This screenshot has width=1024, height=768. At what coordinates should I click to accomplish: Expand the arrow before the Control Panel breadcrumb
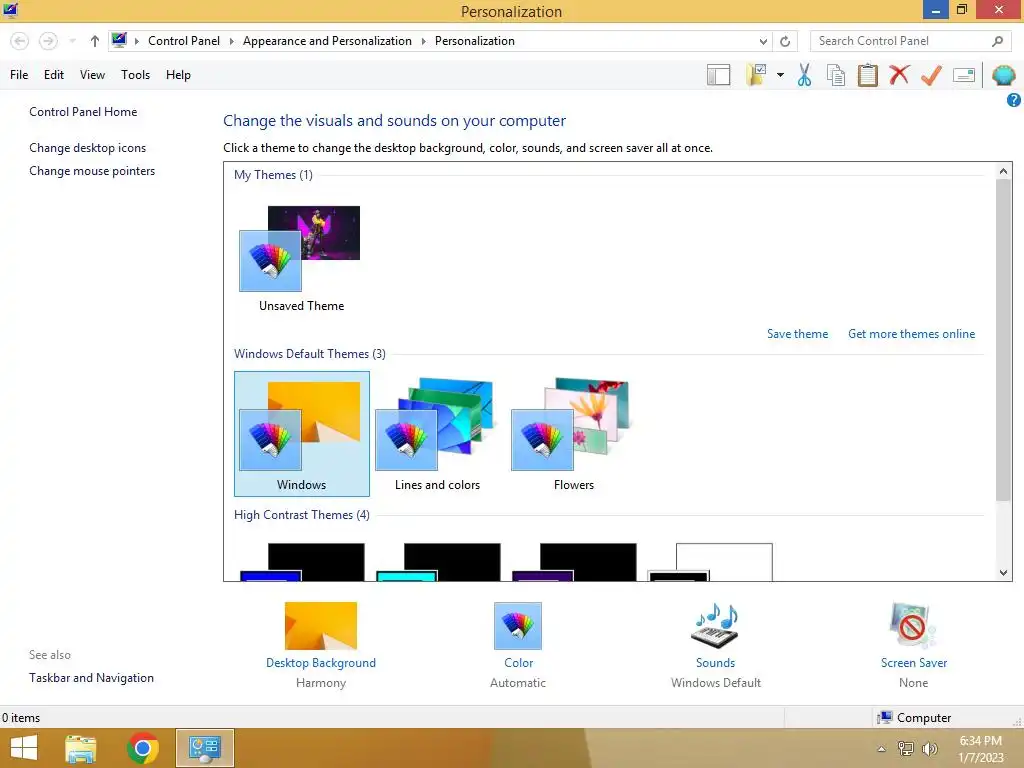pyautogui.click(x=136, y=41)
